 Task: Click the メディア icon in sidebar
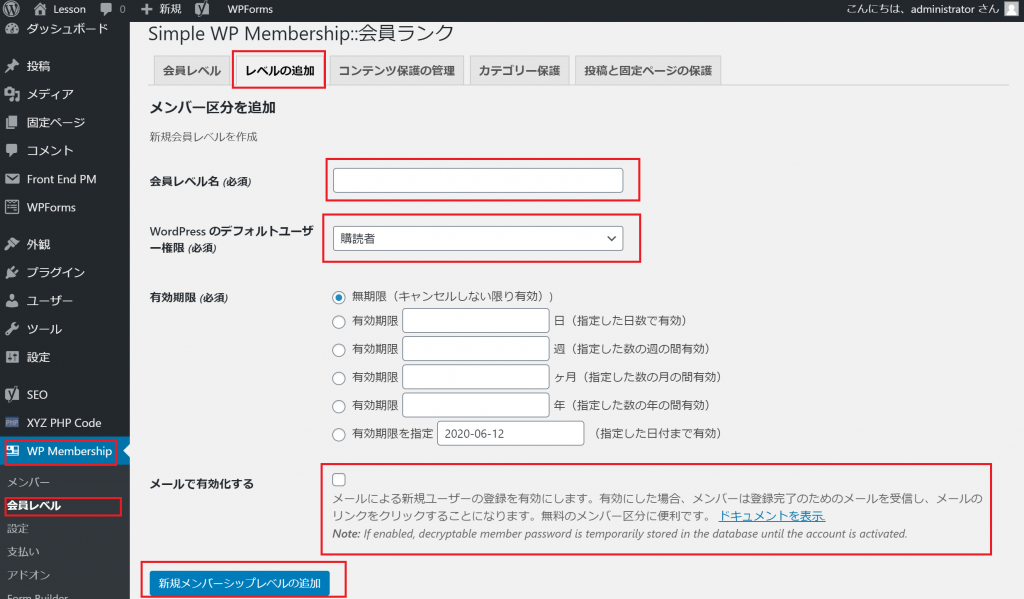[x=12, y=94]
